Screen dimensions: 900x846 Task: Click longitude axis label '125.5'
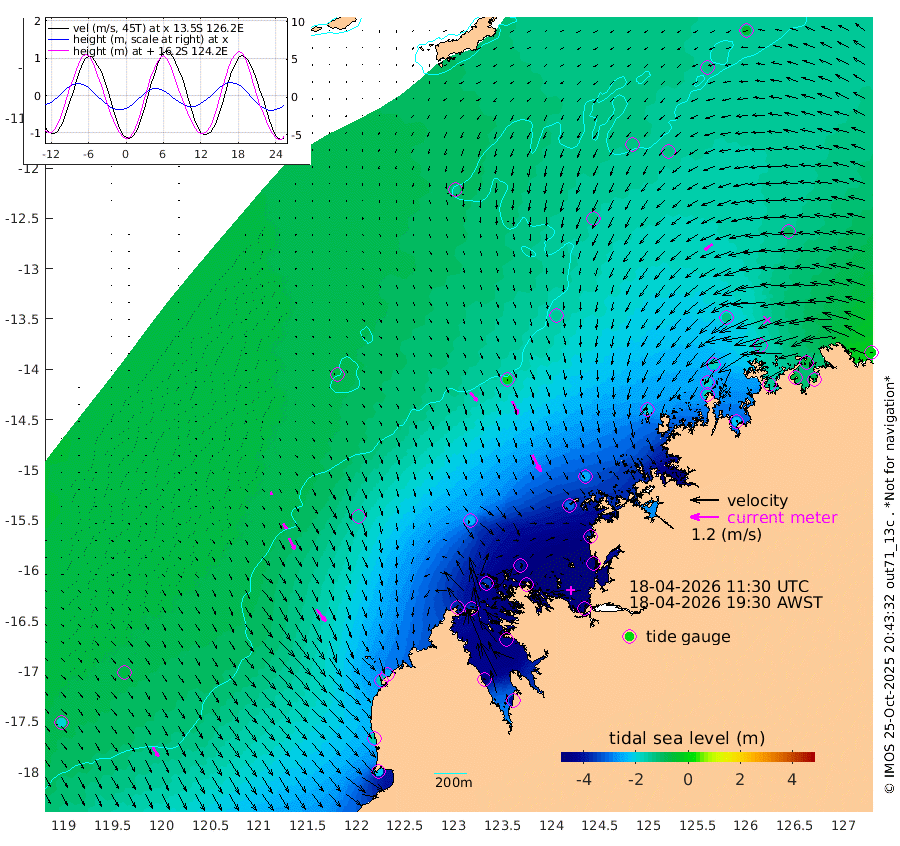tap(697, 825)
